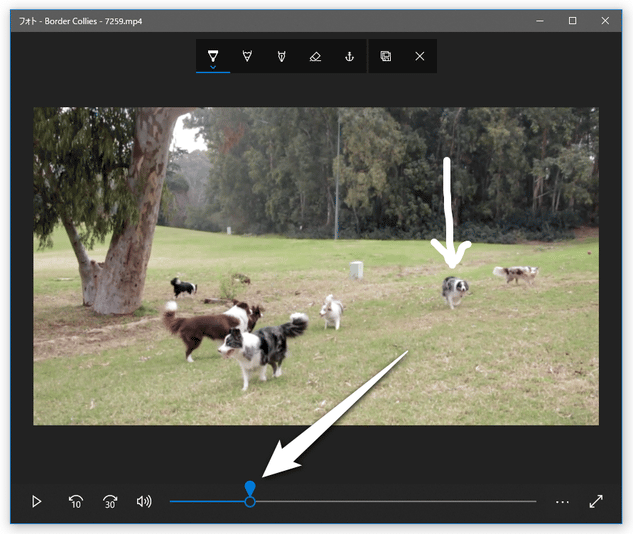Skip back 10 seconds

(x=75, y=501)
